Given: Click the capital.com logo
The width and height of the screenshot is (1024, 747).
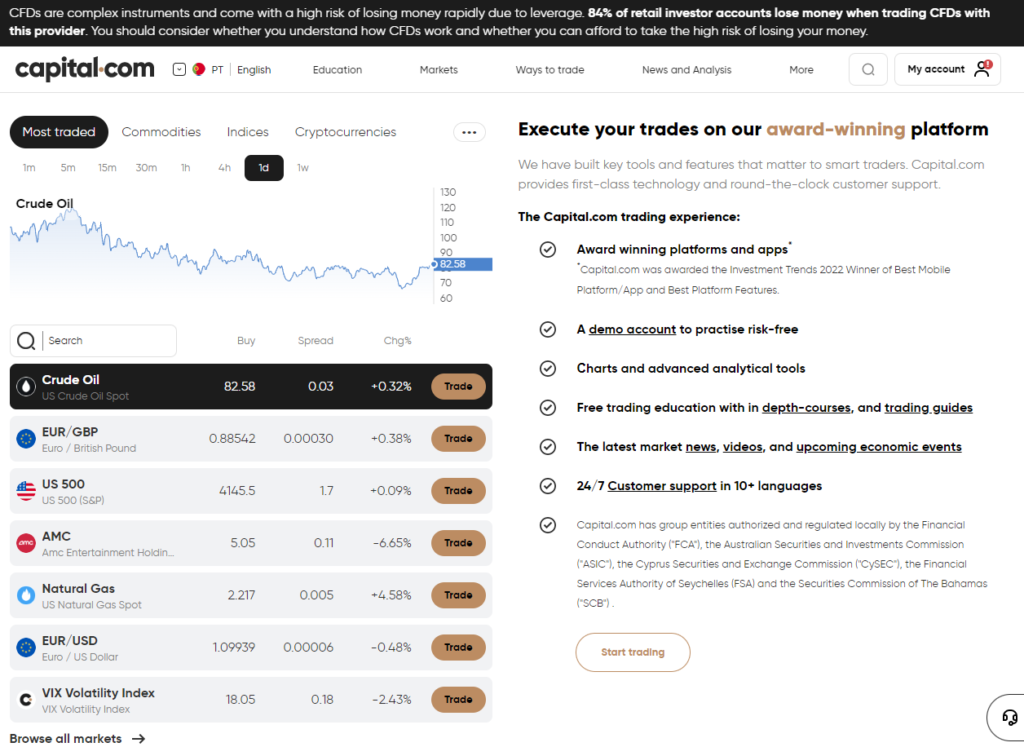Looking at the screenshot, I should pyautogui.click(x=83, y=68).
